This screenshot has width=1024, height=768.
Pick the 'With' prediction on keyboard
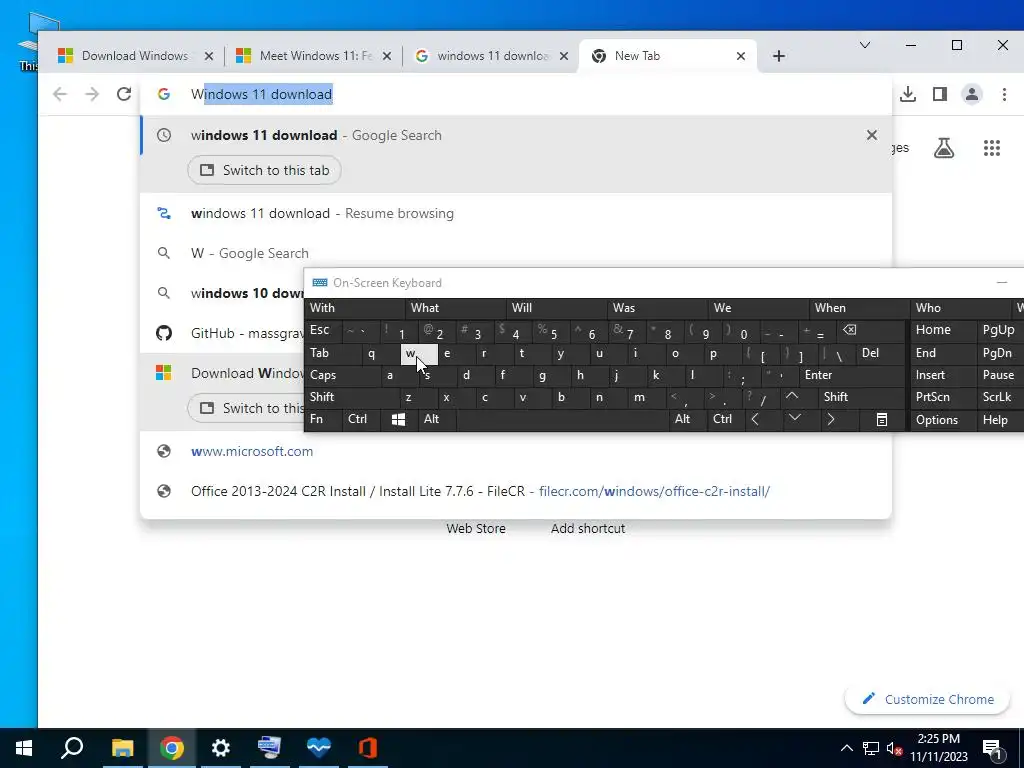(355, 308)
